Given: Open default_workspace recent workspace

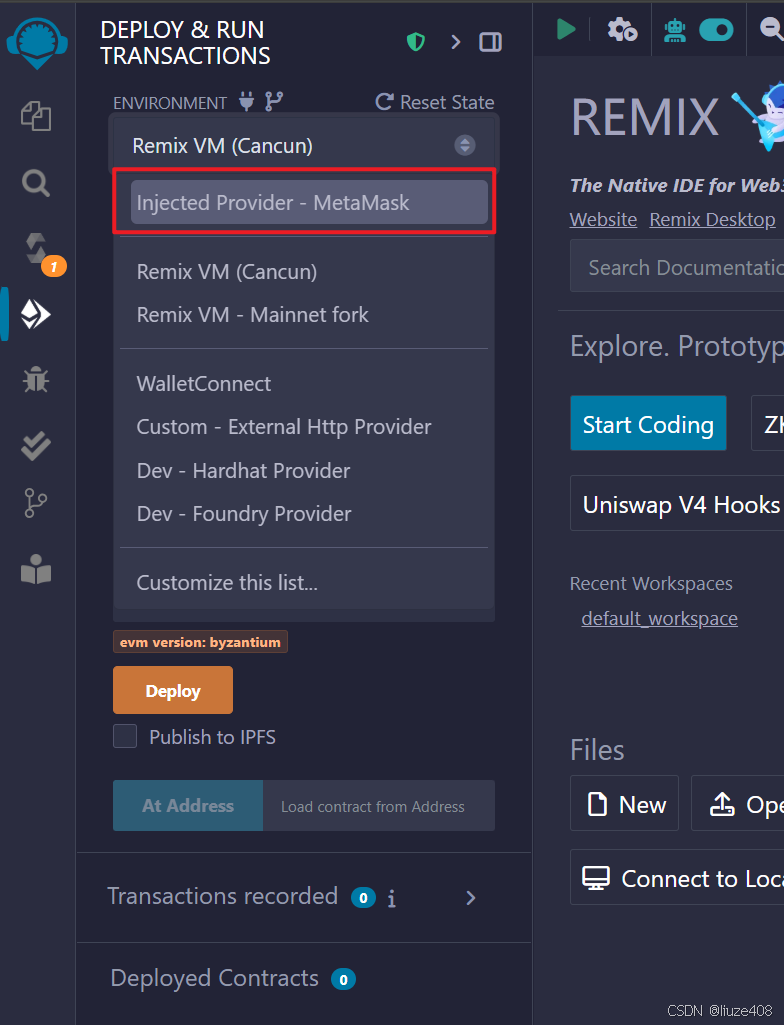Looking at the screenshot, I should click(659, 618).
